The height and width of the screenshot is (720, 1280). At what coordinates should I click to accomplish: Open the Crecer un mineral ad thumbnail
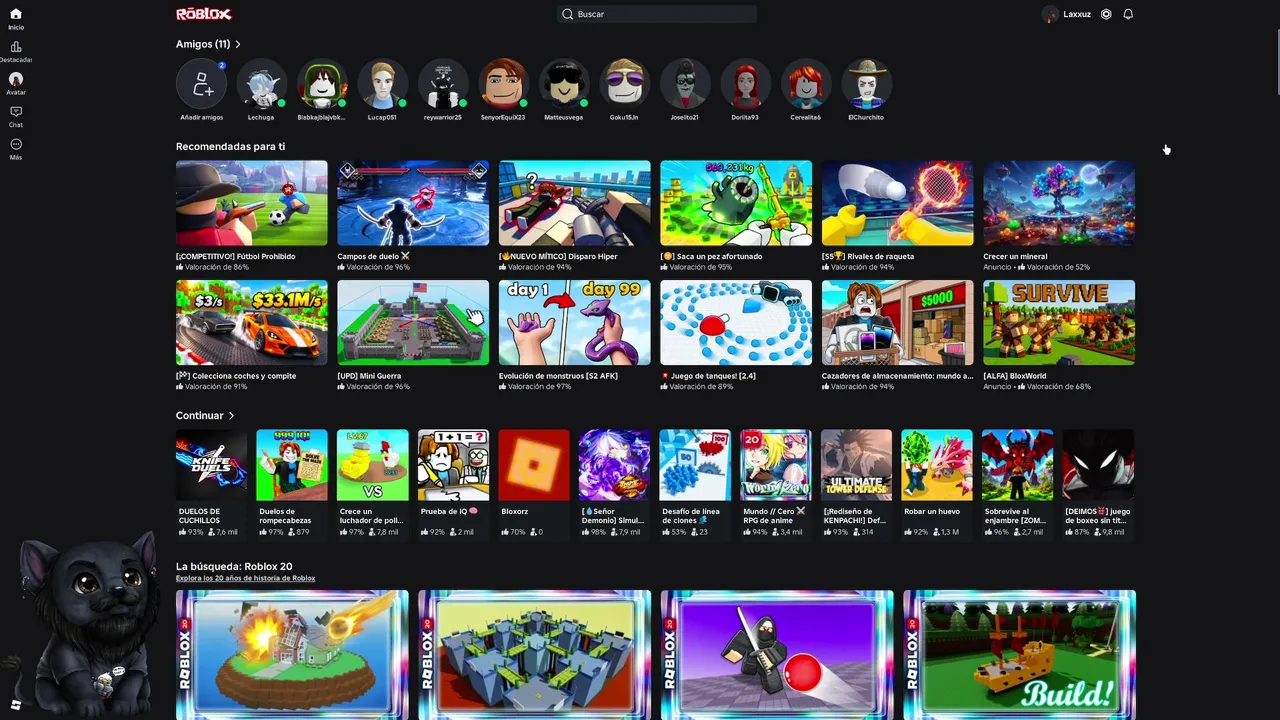(x=1059, y=203)
